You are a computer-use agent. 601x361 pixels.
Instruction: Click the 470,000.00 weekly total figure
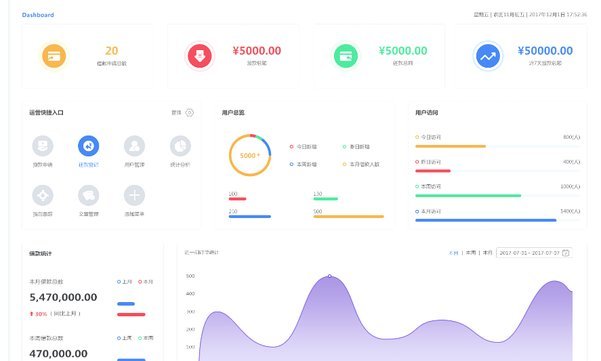point(58,353)
